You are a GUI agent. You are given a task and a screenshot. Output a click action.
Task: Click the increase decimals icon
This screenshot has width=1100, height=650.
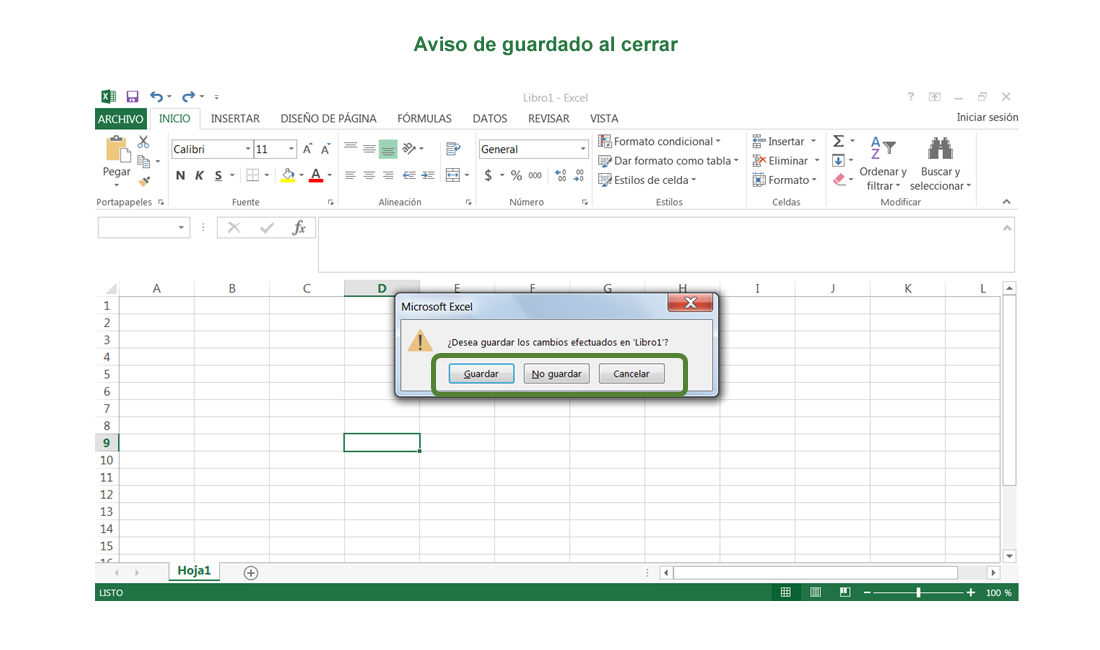pos(561,175)
